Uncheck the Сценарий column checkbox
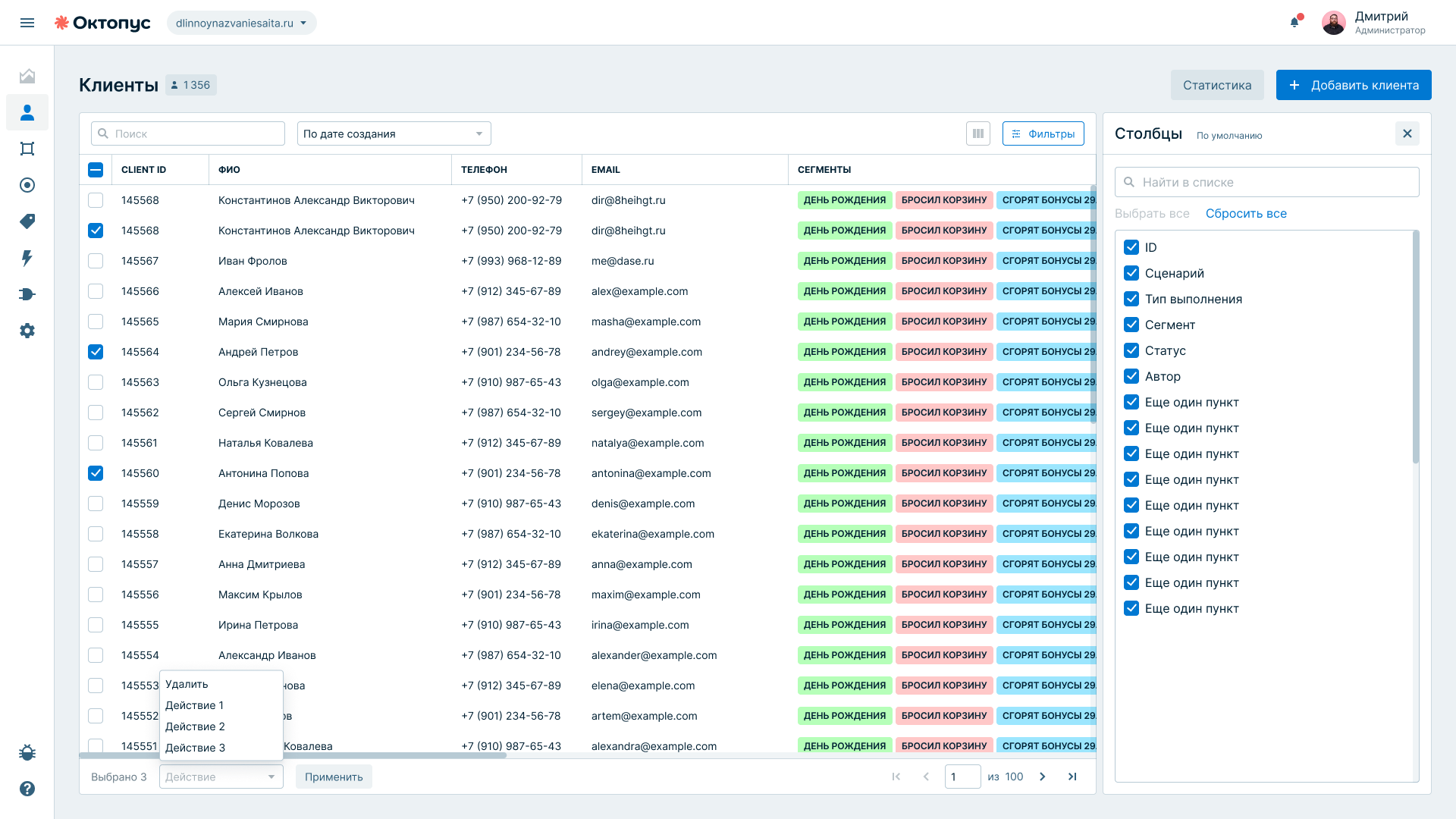The width and height of the screenshot is (1456, 819). click(x=1131, y=273)
